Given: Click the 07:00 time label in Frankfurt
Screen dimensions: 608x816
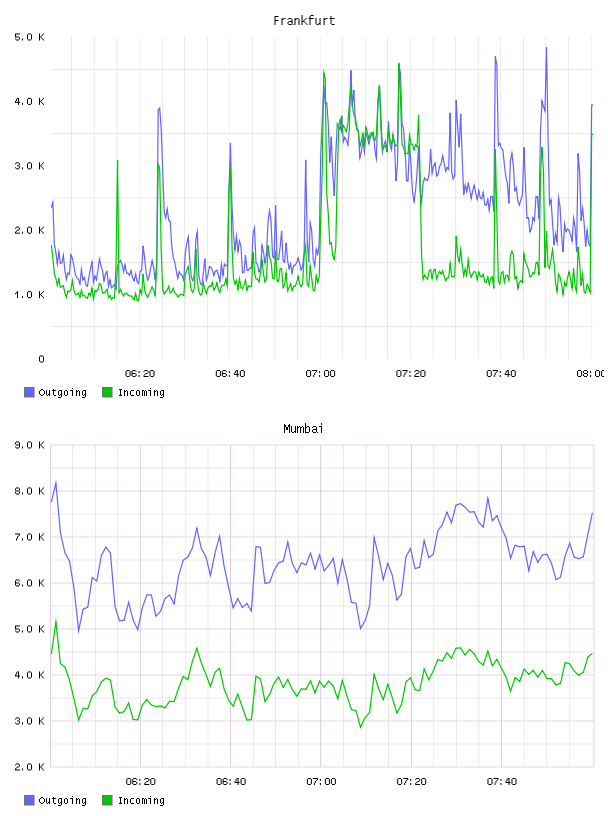Looking at the screenshot, I should click(x=321, y=374).
